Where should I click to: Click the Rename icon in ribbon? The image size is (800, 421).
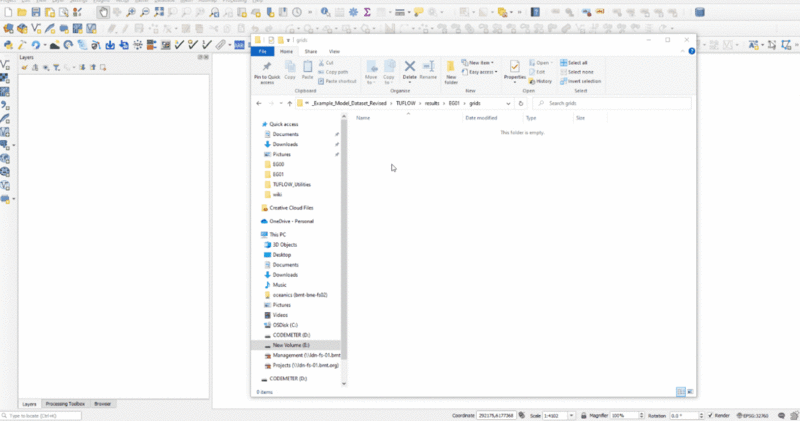428,67
